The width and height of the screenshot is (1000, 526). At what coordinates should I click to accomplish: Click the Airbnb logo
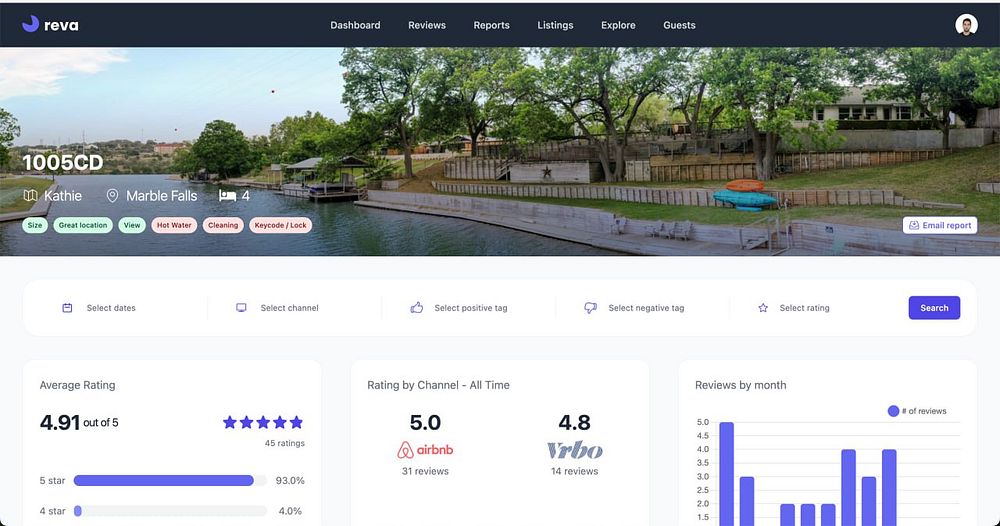[x=425, y=450]
